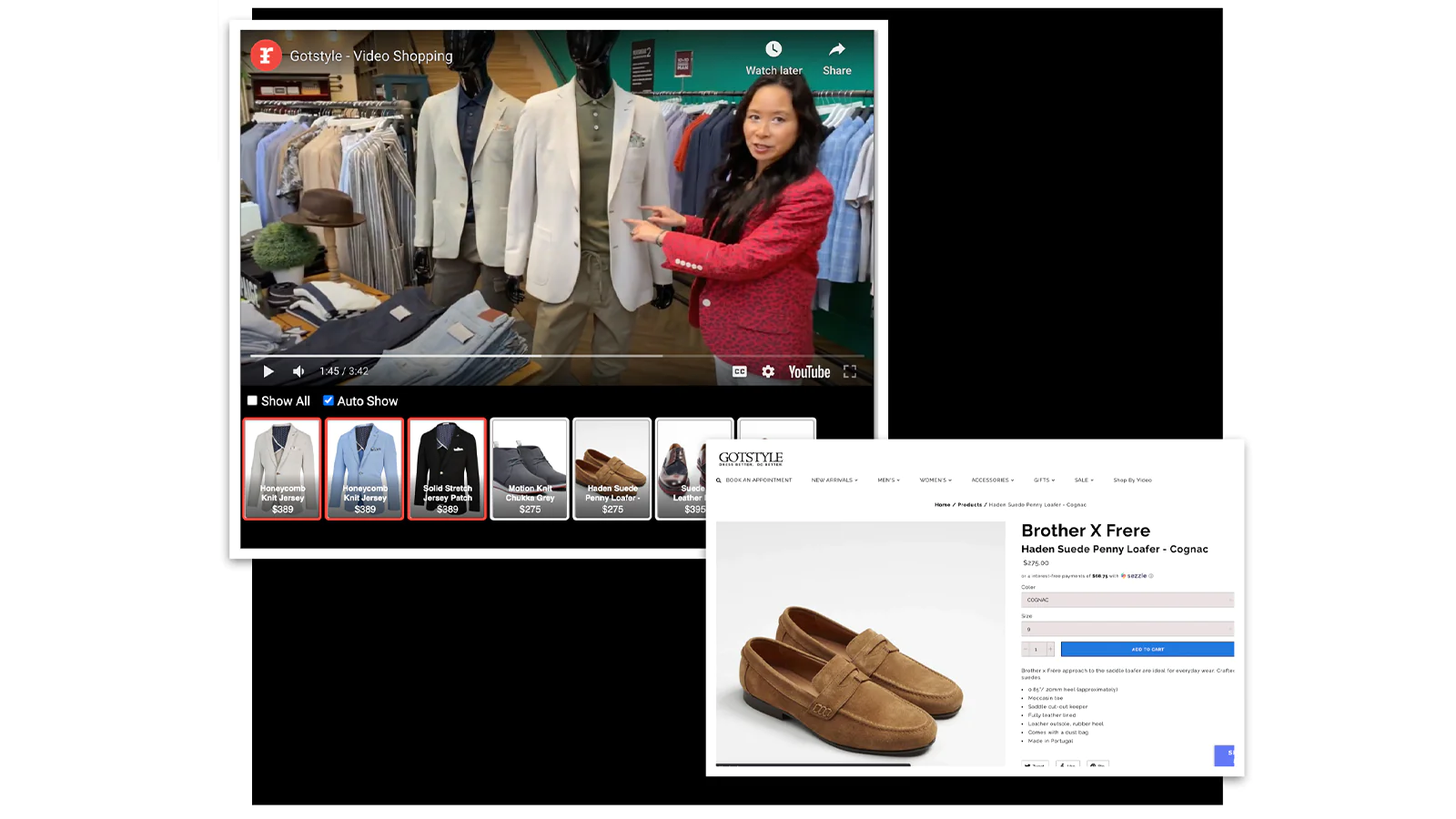Increase quantity with plus stepper

[1050, 650]
